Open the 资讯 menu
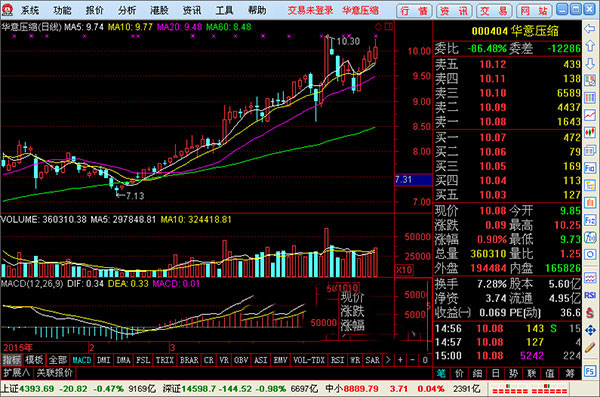 click(x=192, y=10)
